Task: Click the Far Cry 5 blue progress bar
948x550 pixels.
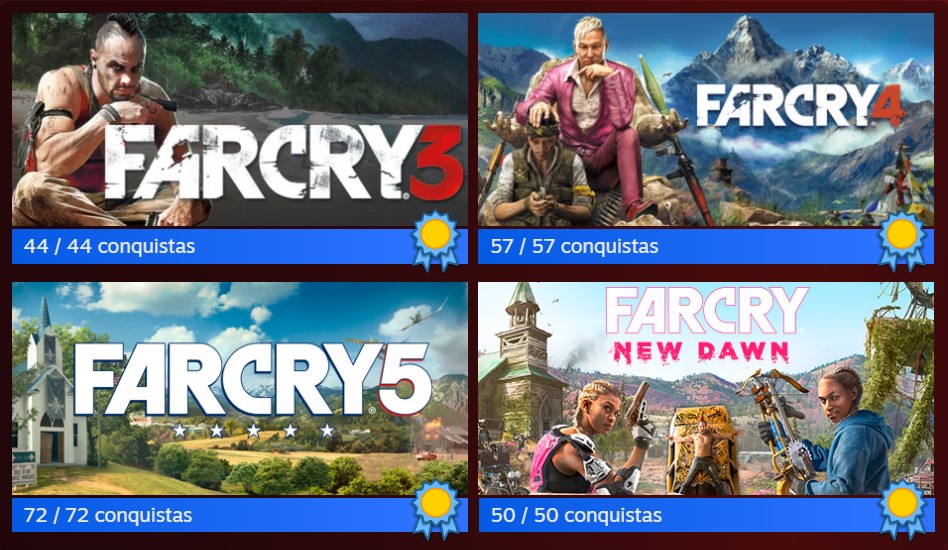Action: pyautogui.click(x=240, y=515)
